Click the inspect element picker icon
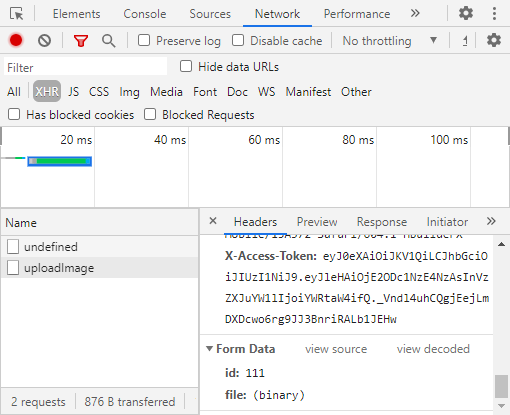Screen dimensions: 510x415 click(16, 14)
